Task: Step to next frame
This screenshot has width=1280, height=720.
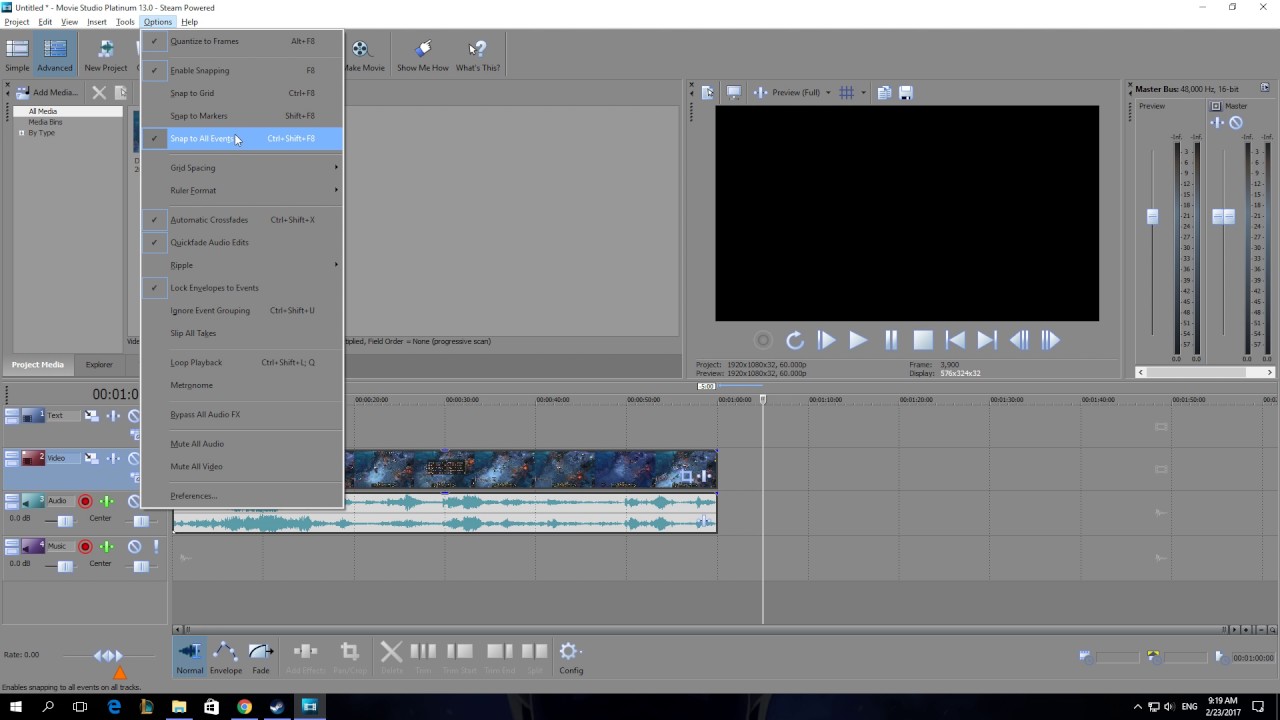Action: click(1050, 341)
